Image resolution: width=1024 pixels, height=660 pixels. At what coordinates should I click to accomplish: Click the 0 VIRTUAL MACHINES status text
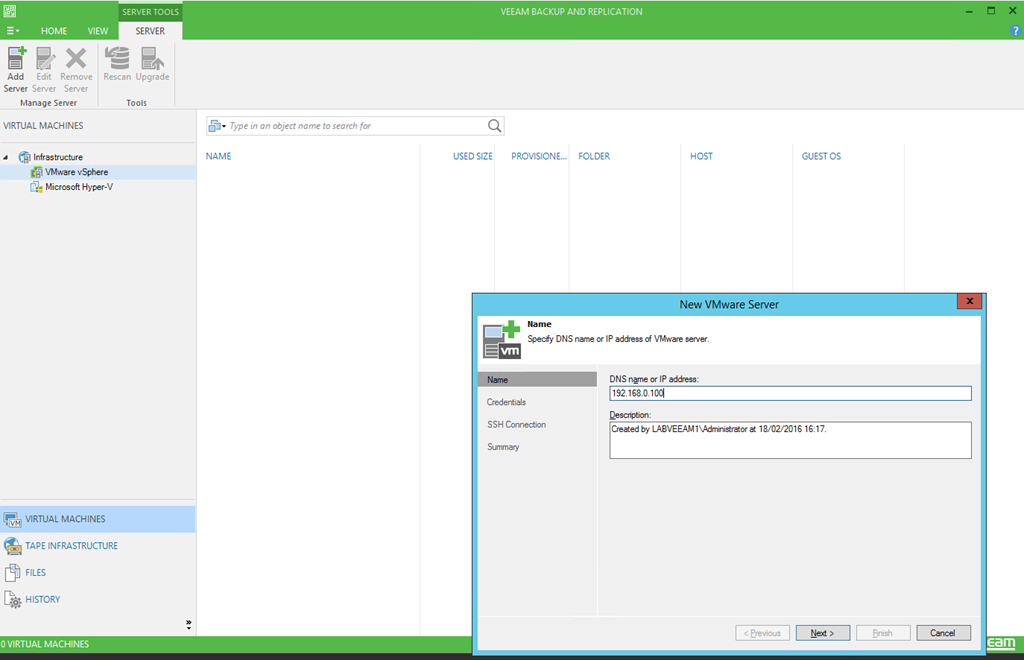(45, 644)
